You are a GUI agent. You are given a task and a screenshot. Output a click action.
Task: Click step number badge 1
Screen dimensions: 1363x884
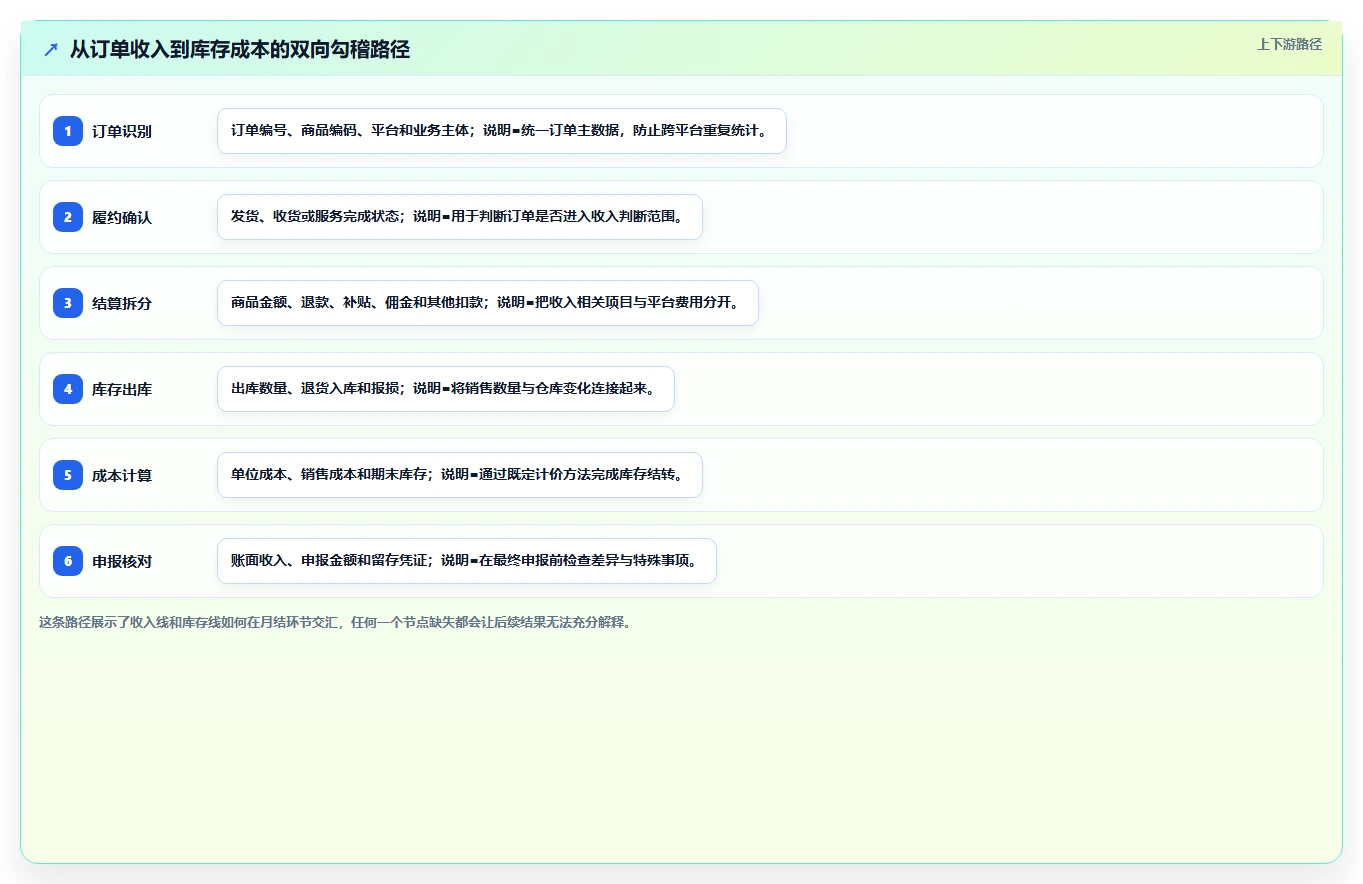[68, 131]
